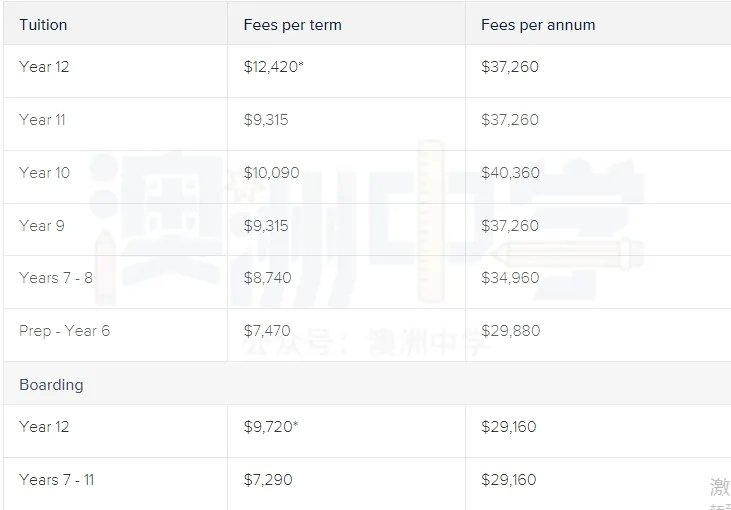Click the Year 10 row label
The width and height of the screenshot is (731, 510).
pyautogui.click(x=44, y=173)
